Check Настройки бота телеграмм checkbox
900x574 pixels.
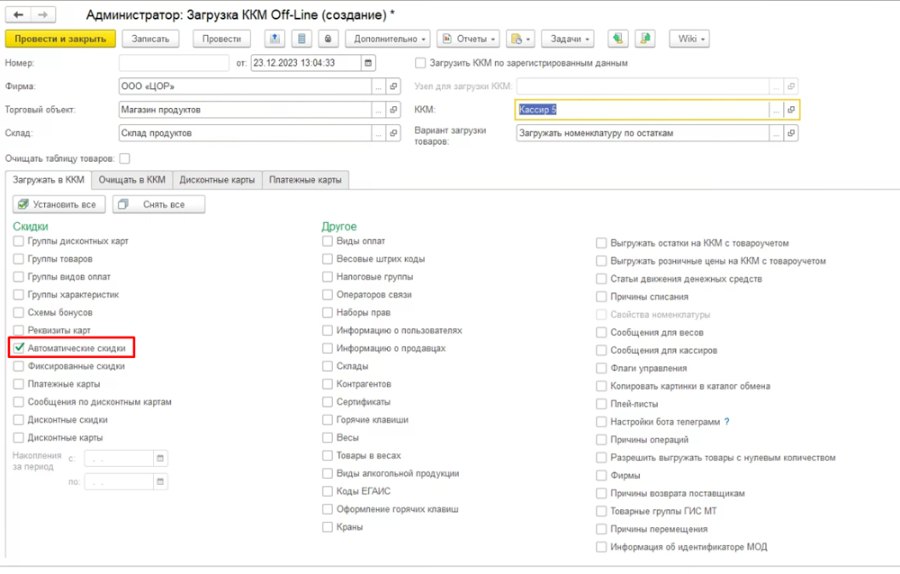[601, 422]
